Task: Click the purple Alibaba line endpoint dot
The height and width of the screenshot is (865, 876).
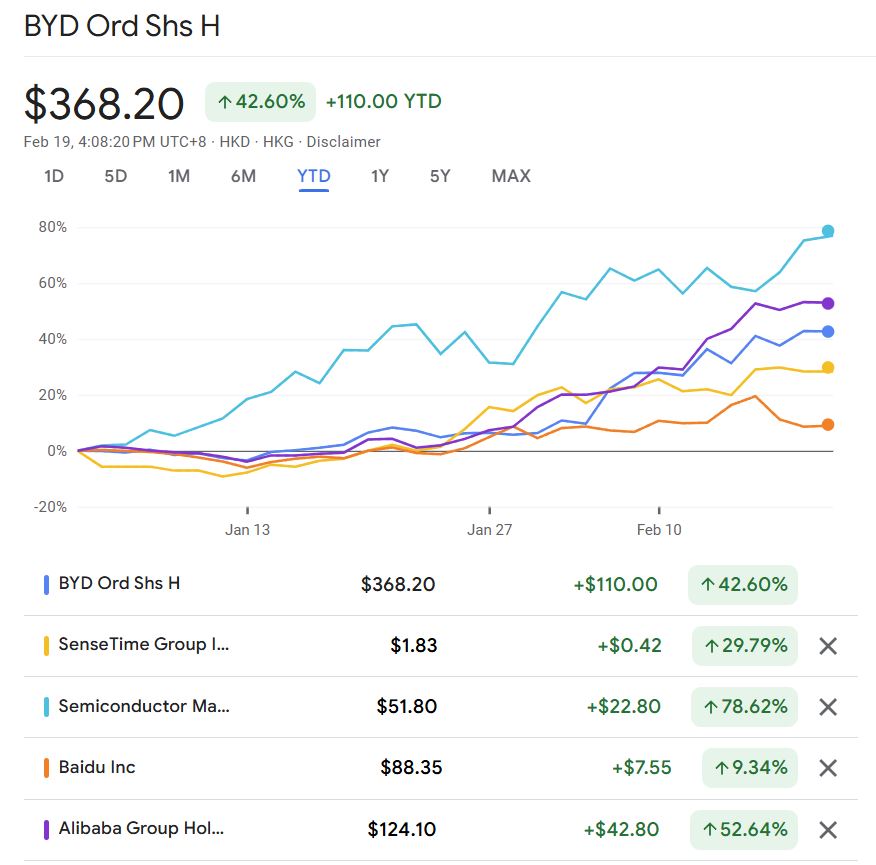Action: 828,303
